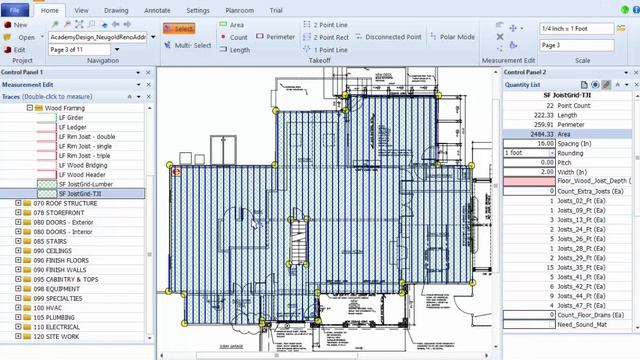Switch to the View tab
The image size is (640, 360).
coord(81,10)
